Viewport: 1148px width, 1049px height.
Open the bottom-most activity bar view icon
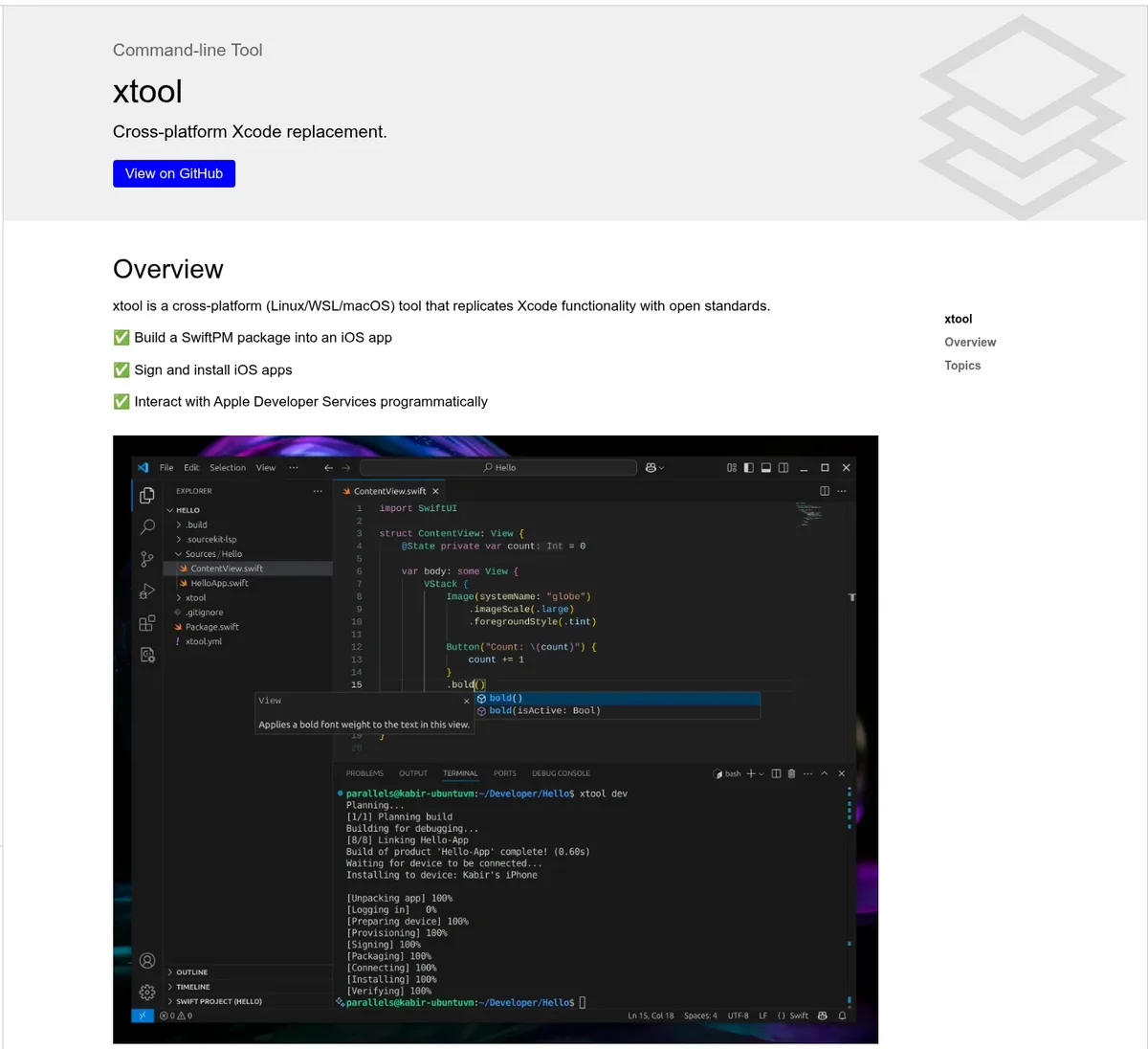147,655
